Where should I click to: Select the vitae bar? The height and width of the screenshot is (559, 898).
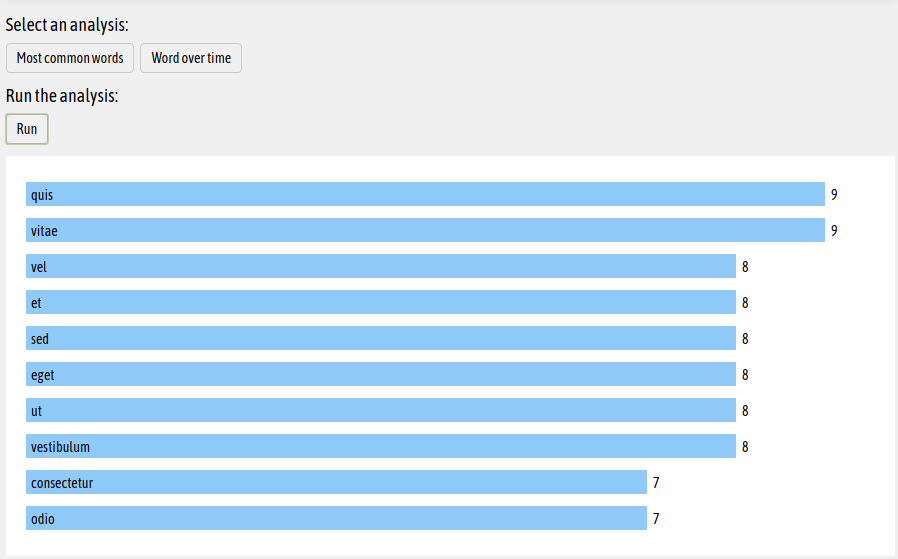[425, 230]
